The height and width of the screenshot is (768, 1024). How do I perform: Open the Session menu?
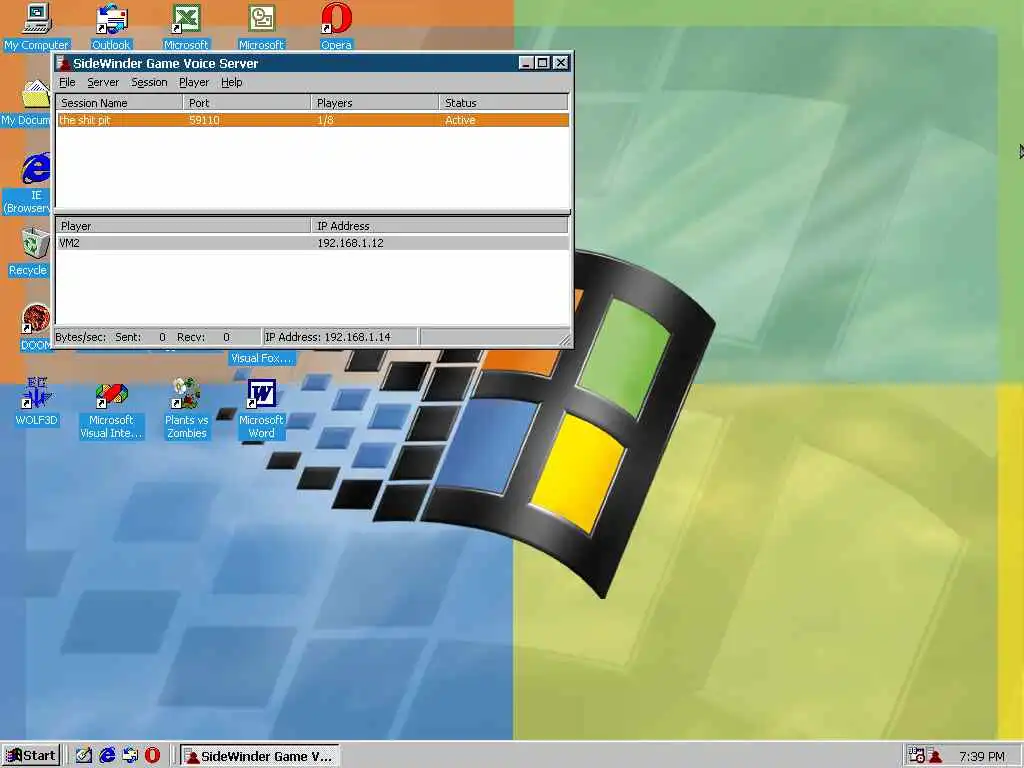(150, 82)
